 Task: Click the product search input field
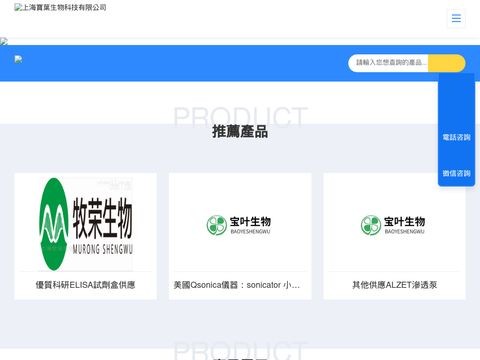[388, 63]
